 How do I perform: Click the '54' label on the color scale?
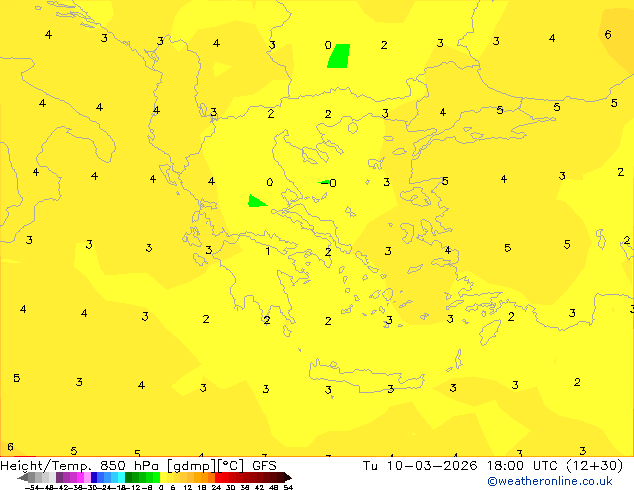(288, 488)
